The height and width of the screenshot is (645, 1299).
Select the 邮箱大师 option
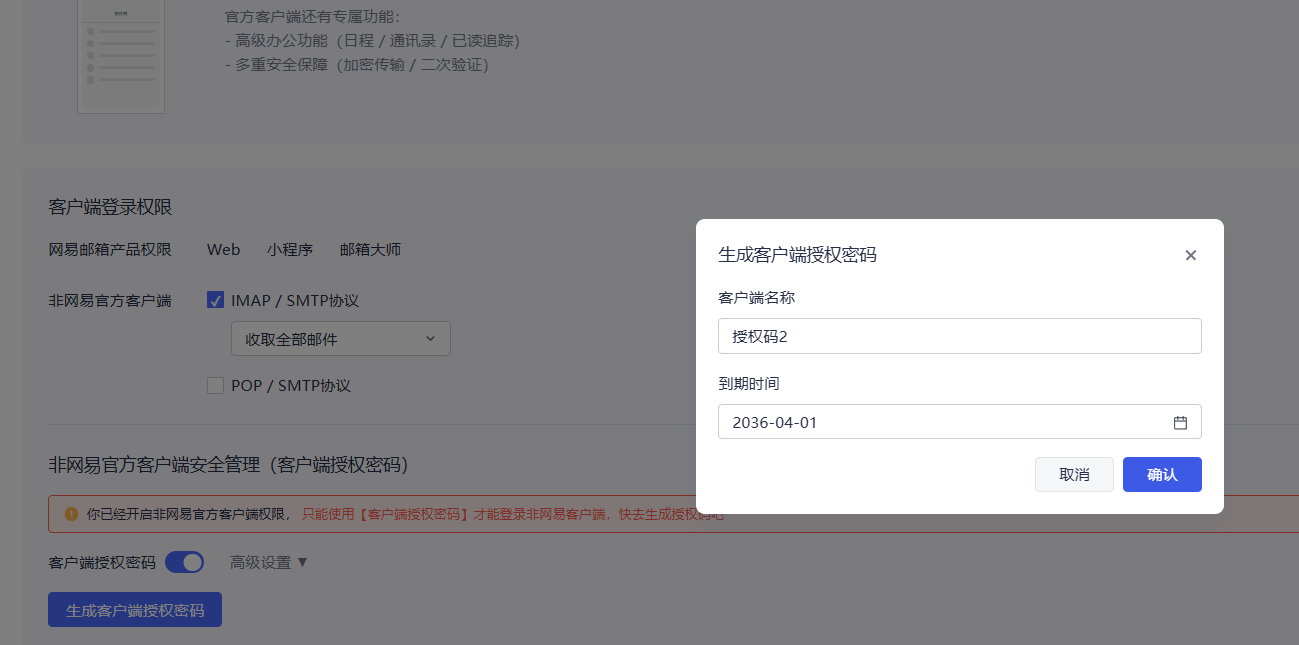[x=369, y=249]
